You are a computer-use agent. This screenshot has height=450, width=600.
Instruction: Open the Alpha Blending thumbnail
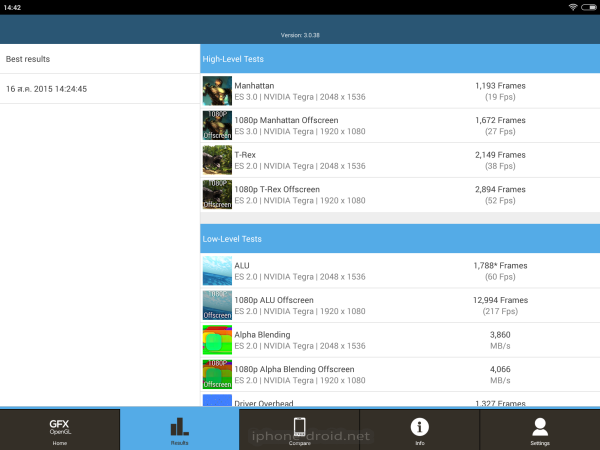pos(217,340)
